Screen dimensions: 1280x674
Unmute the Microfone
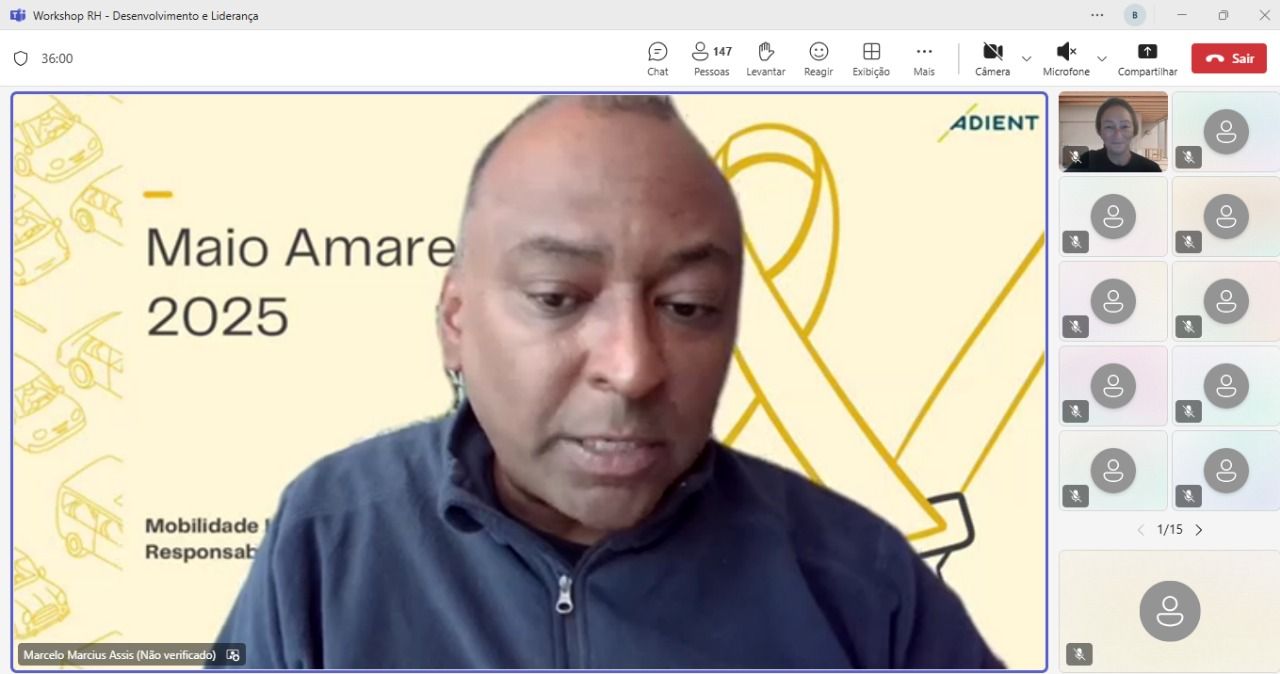pyautogui.click(x=1066, y=58)
